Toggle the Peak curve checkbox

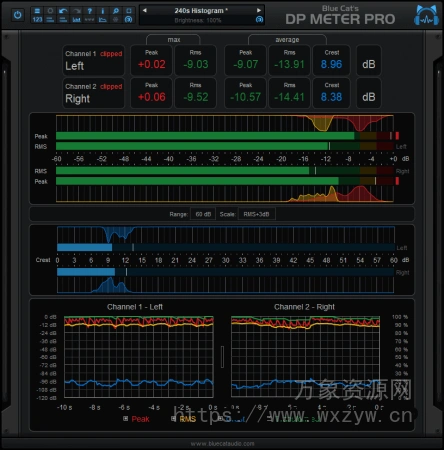(x=125, y=418)
